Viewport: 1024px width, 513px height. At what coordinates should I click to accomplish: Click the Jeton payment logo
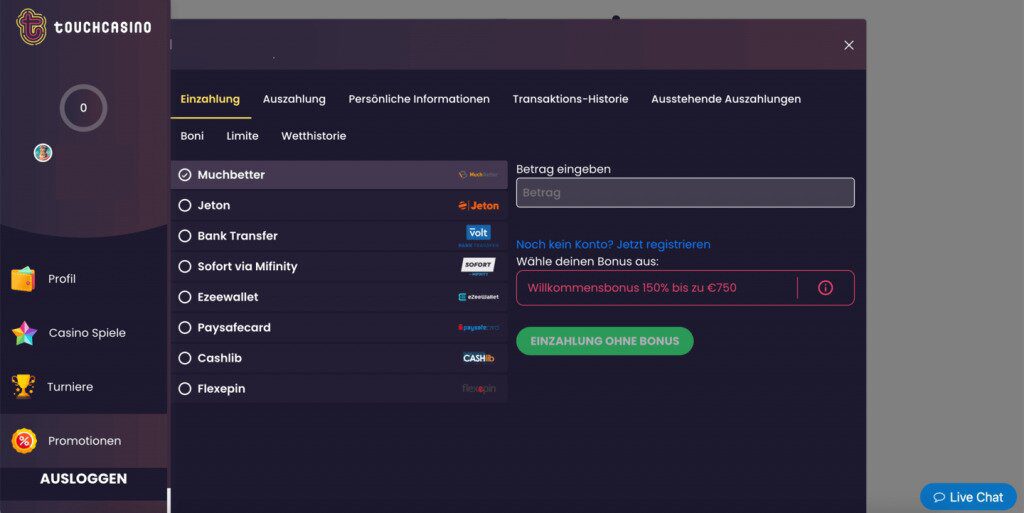(x=478, y=206)
